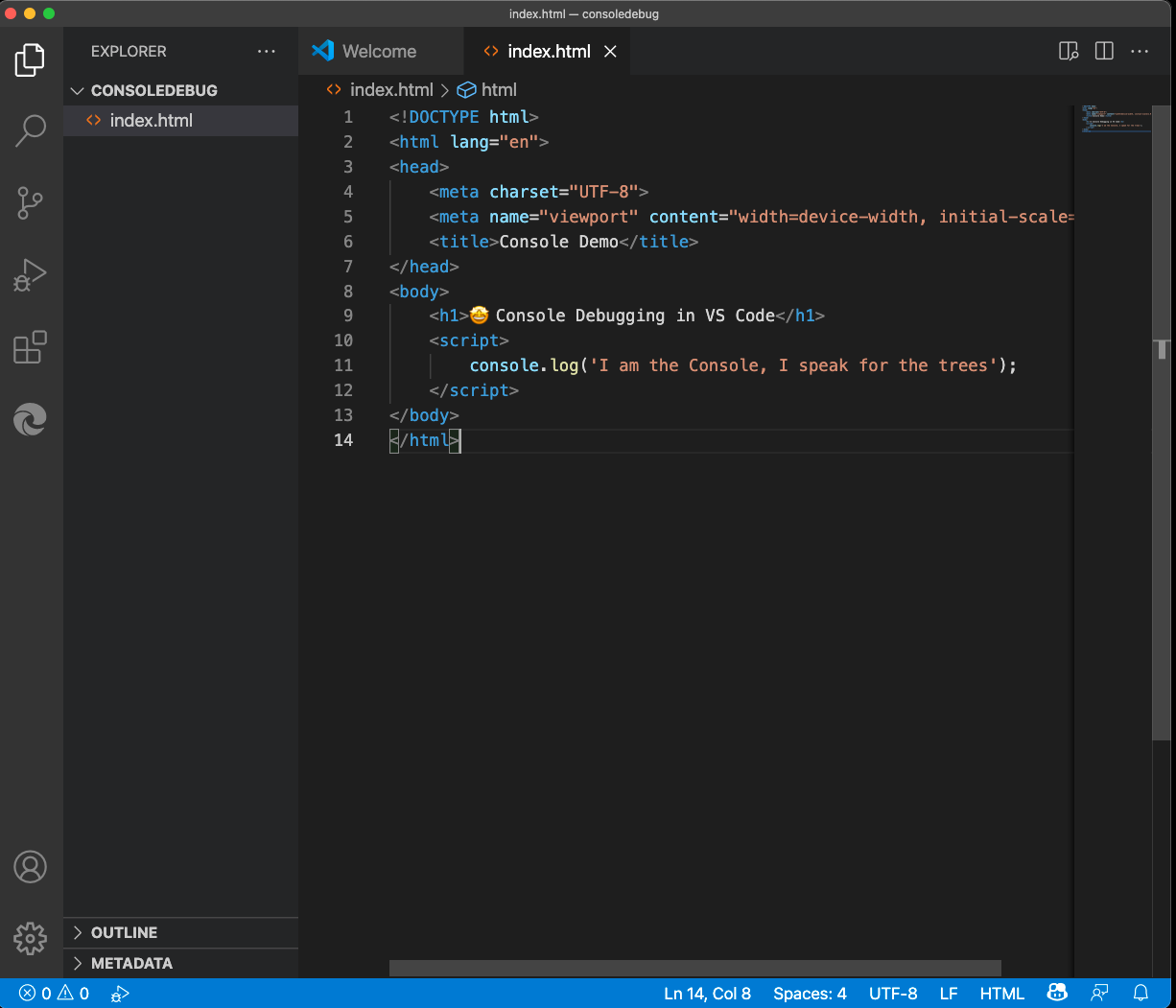
Task: Open the Run and Debug view
Action: (x=30, y=274)
